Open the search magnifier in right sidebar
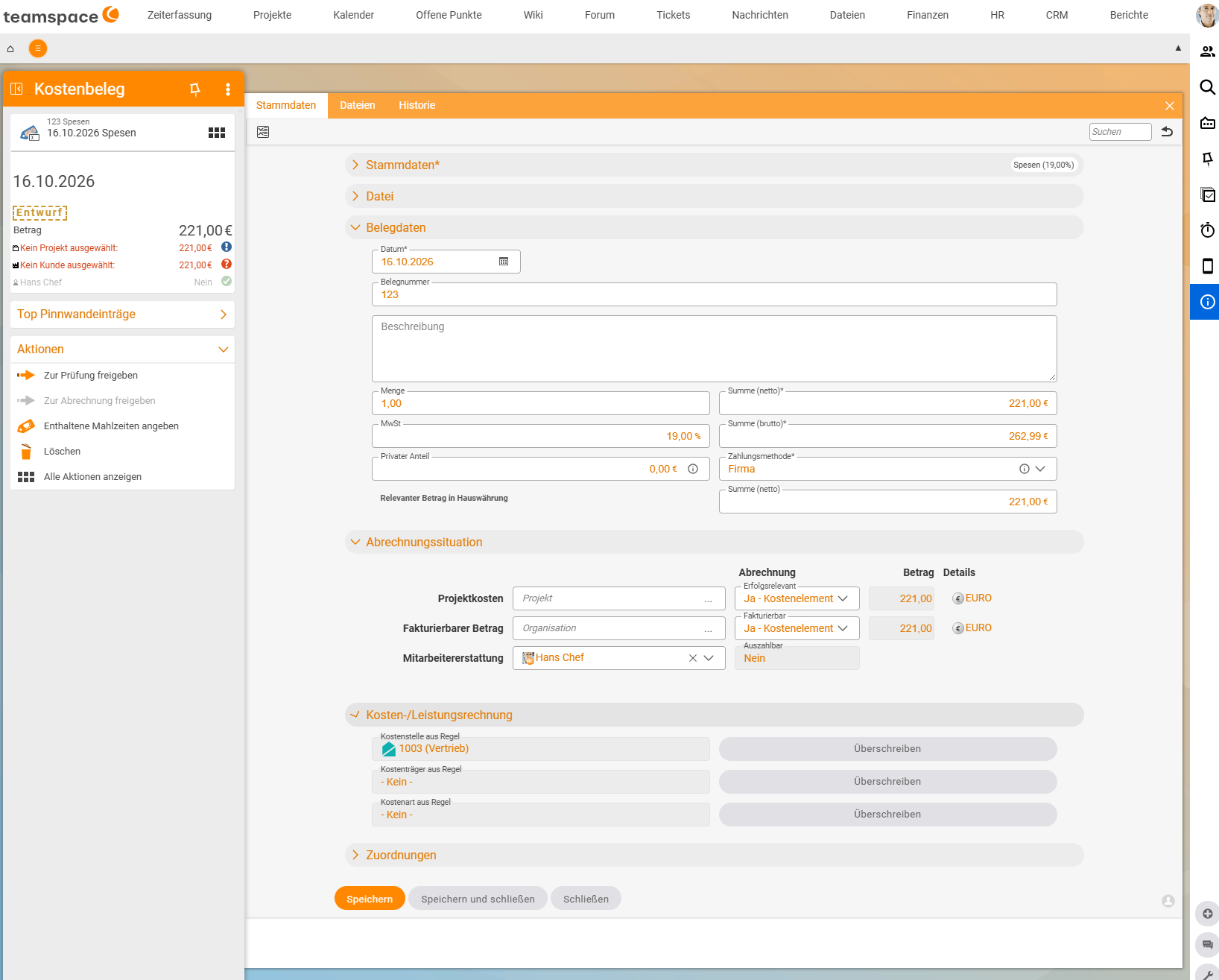The height and width of the screenshot is (980, 1219). coord(1208,87)
